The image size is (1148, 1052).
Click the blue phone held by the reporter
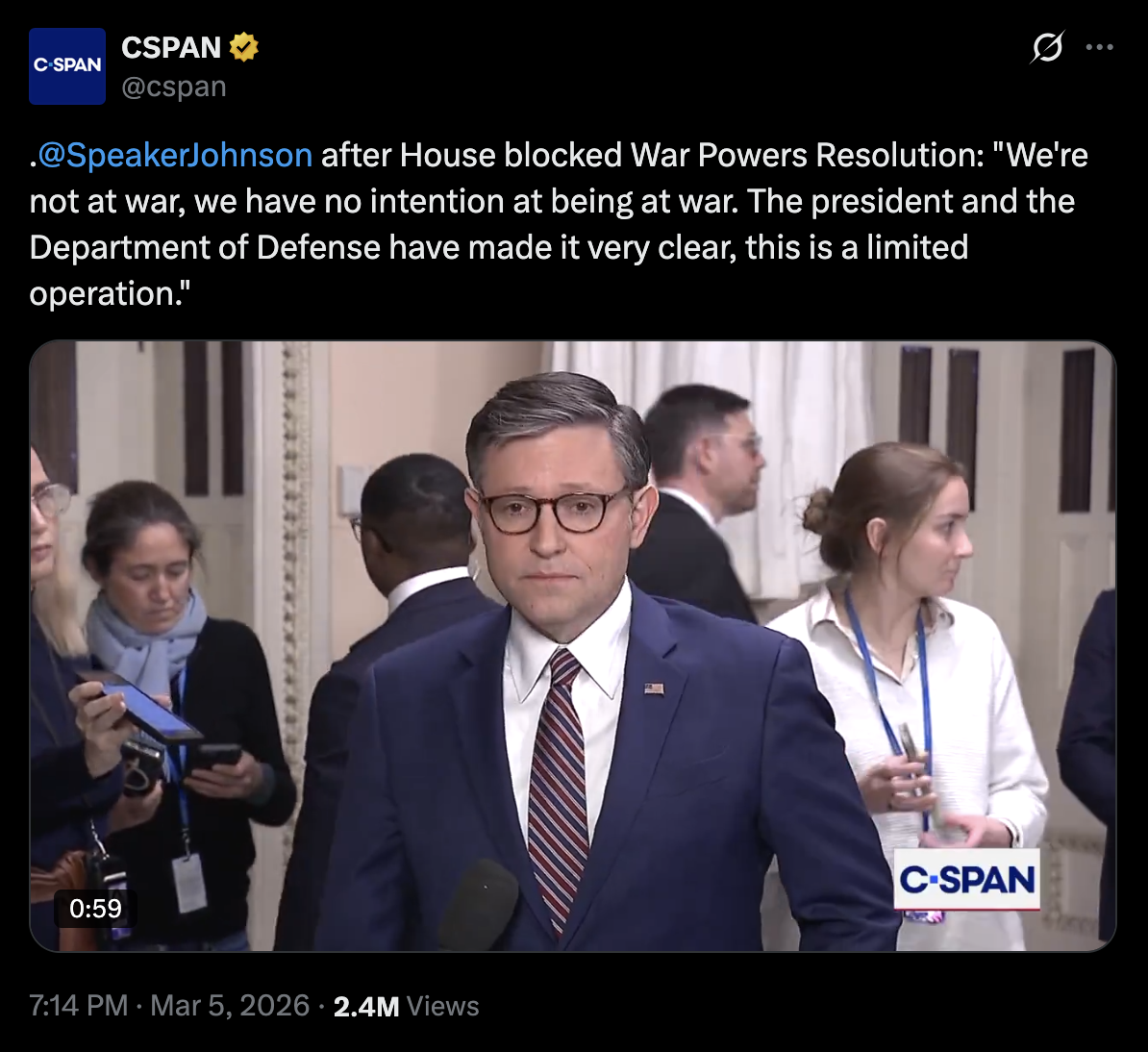point(144,707)
